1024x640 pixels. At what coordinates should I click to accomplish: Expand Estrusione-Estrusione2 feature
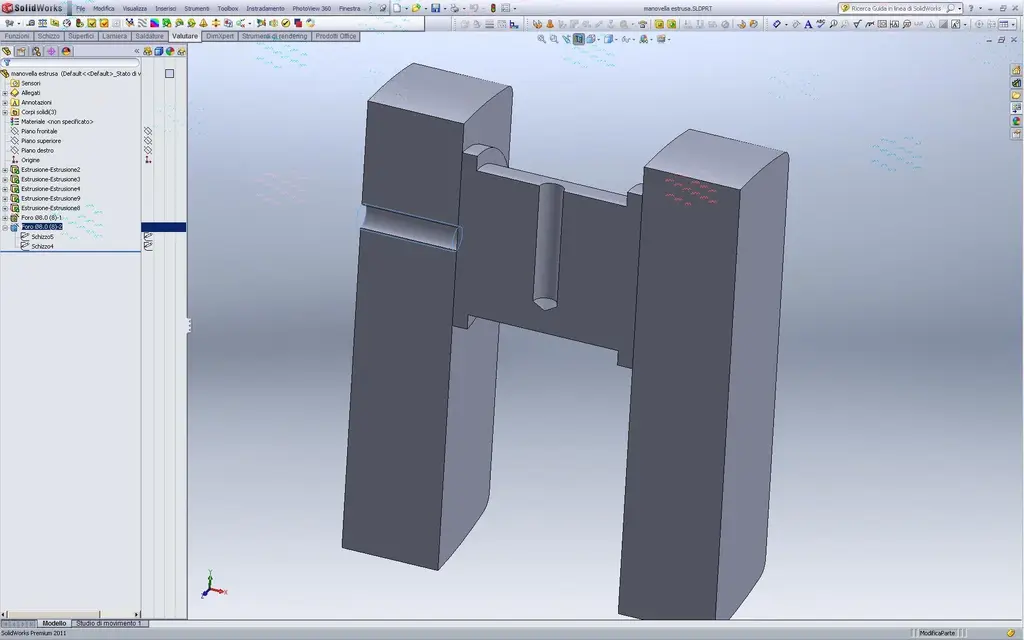[x=5, y=170]
